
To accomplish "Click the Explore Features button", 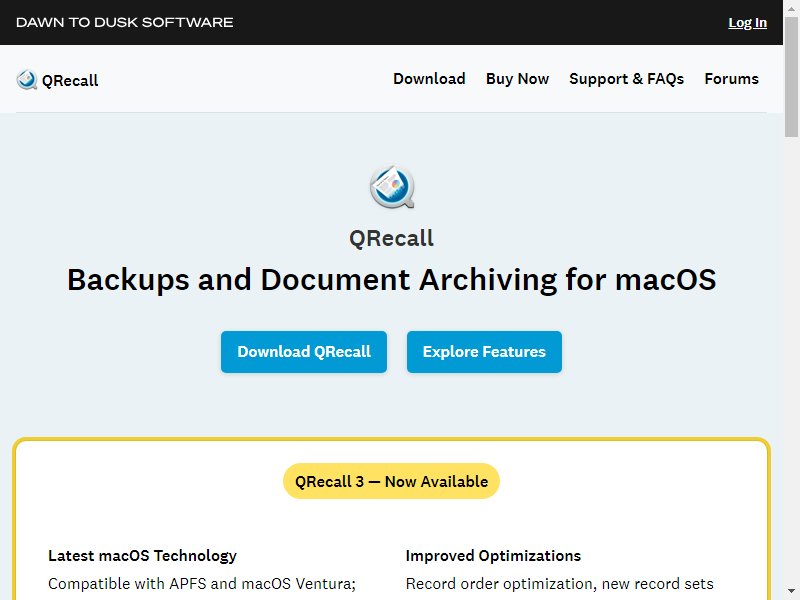I will 484,352.
